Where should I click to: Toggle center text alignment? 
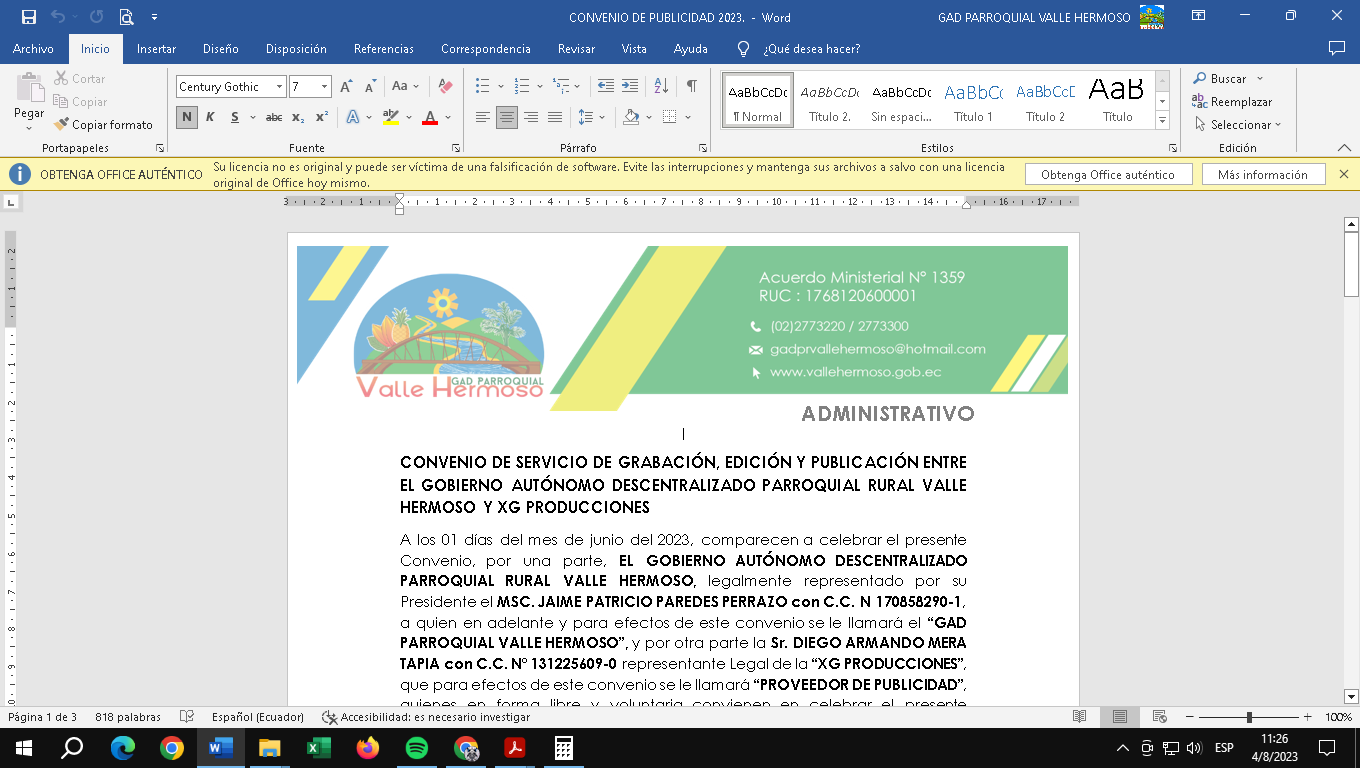[x=507, y=117]
